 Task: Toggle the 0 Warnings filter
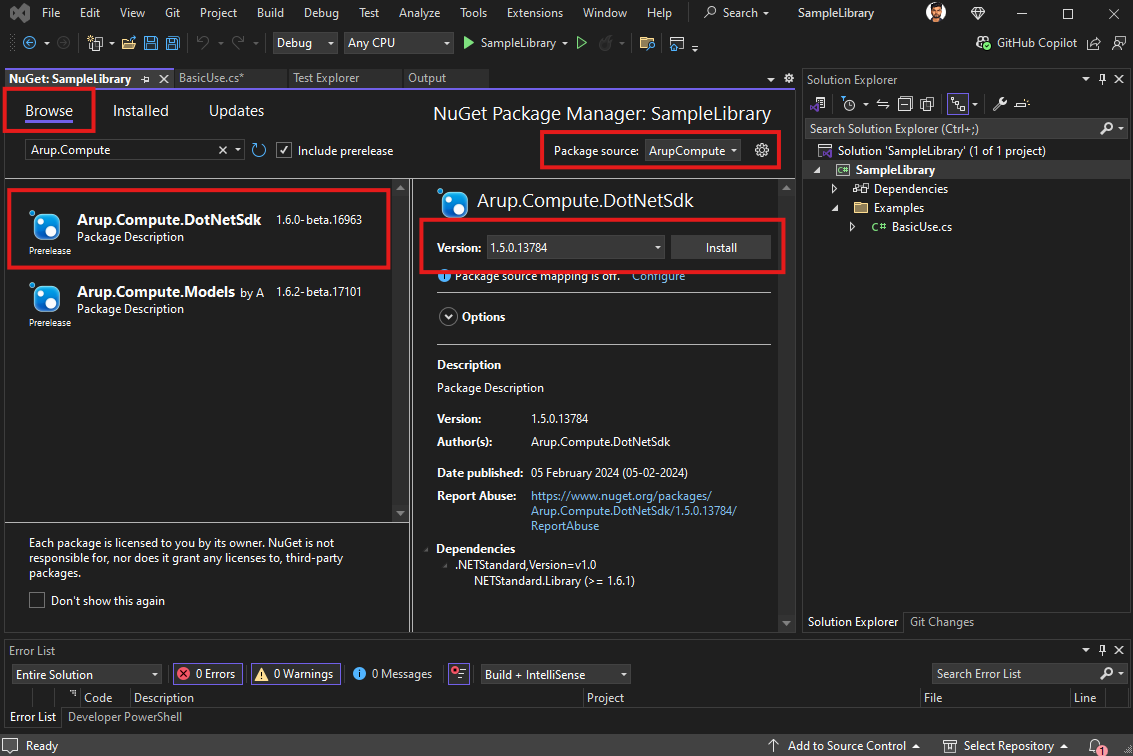296,674
